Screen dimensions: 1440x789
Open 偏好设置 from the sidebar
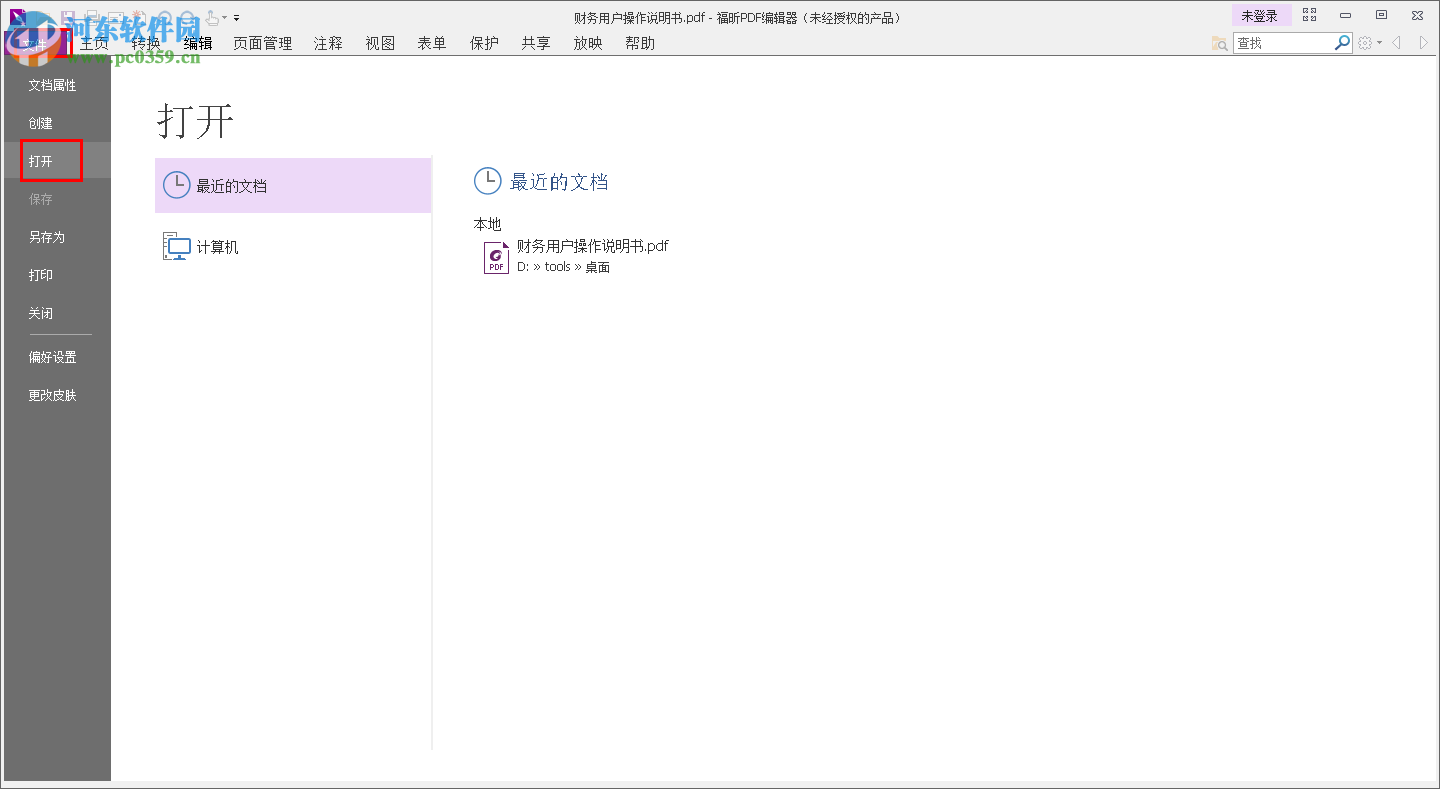click(52, 356)
